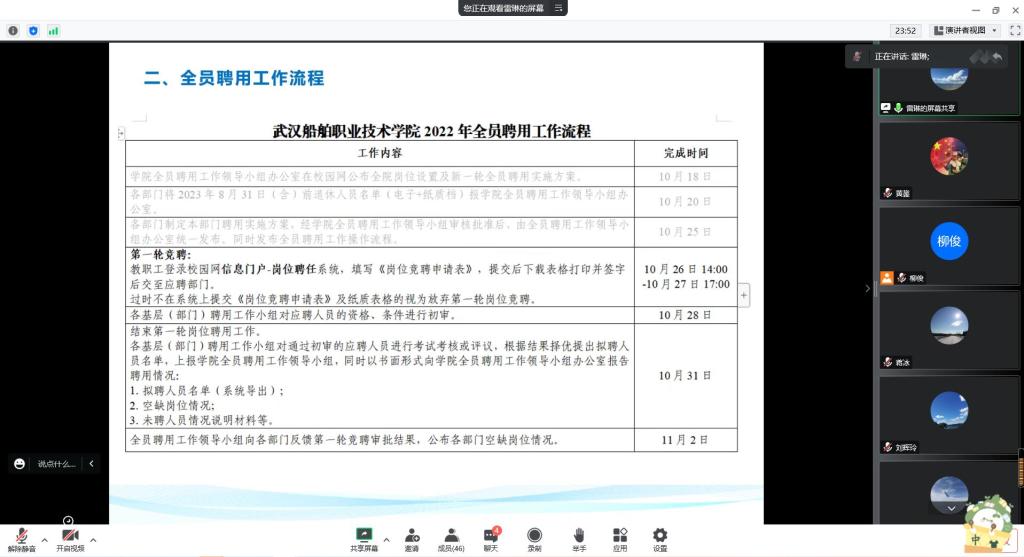1024x557 pixels.
Task: Expand audio options arrow beside 解除静音
Action: tap(44, 540)
